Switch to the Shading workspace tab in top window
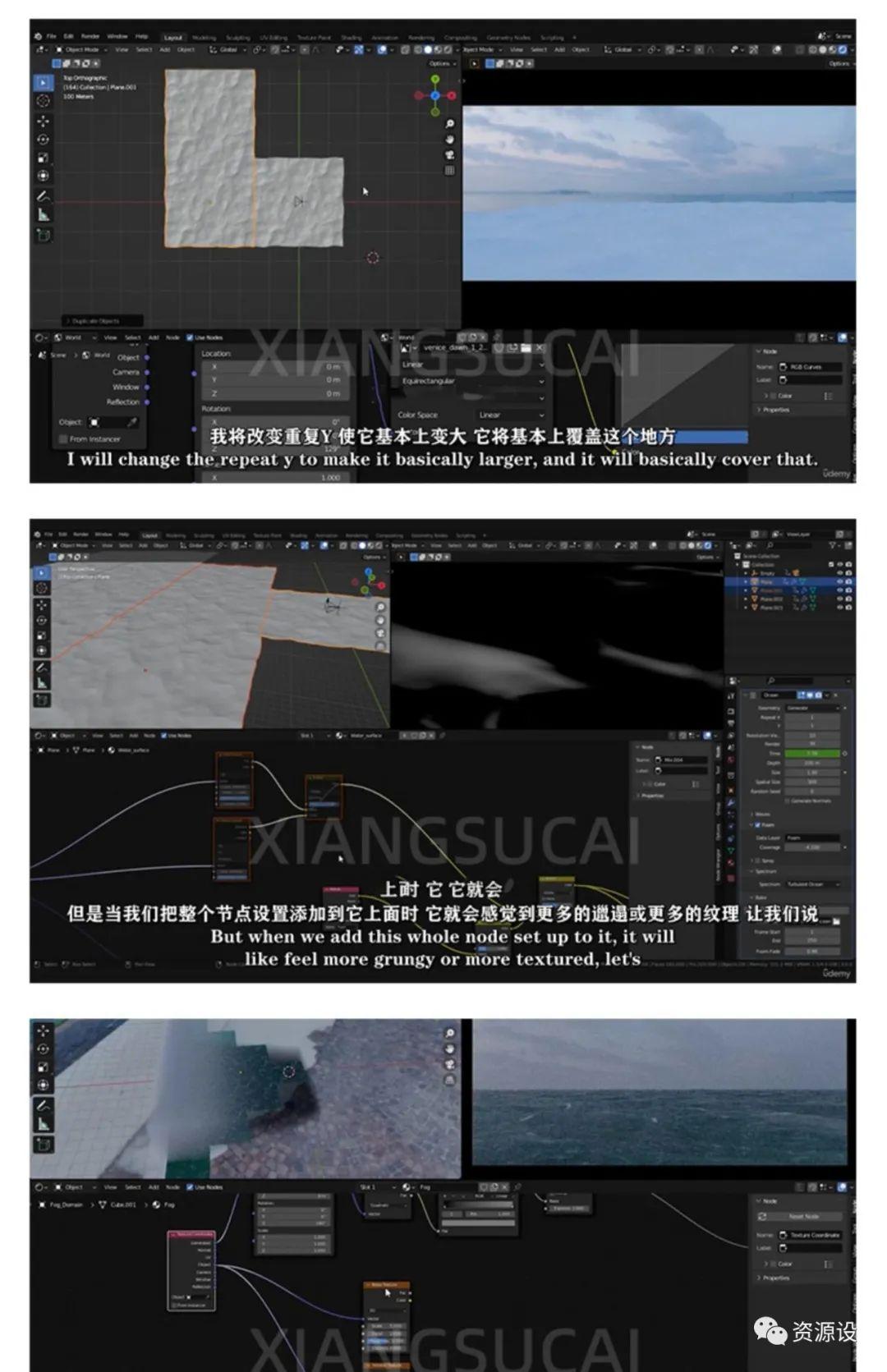This screenshot has width=887, height=1372. (x=352, y=38)
